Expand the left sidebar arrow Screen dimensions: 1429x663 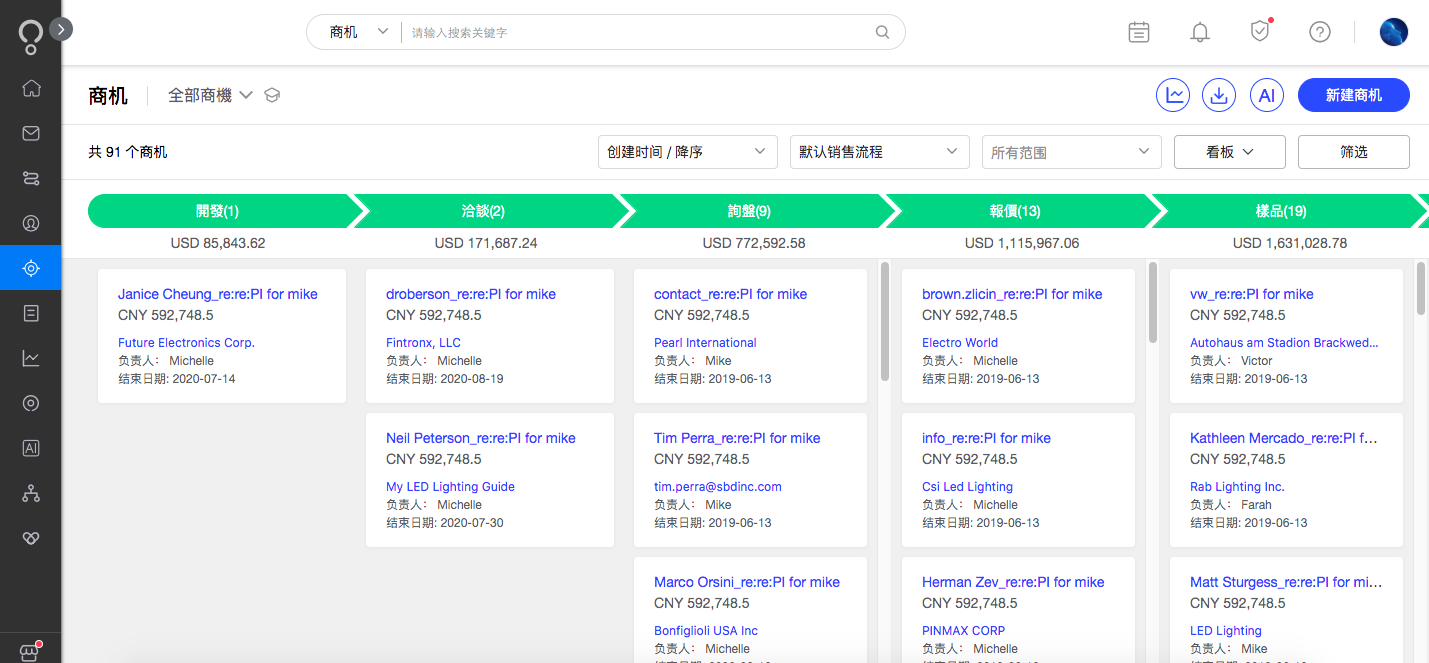61,29
